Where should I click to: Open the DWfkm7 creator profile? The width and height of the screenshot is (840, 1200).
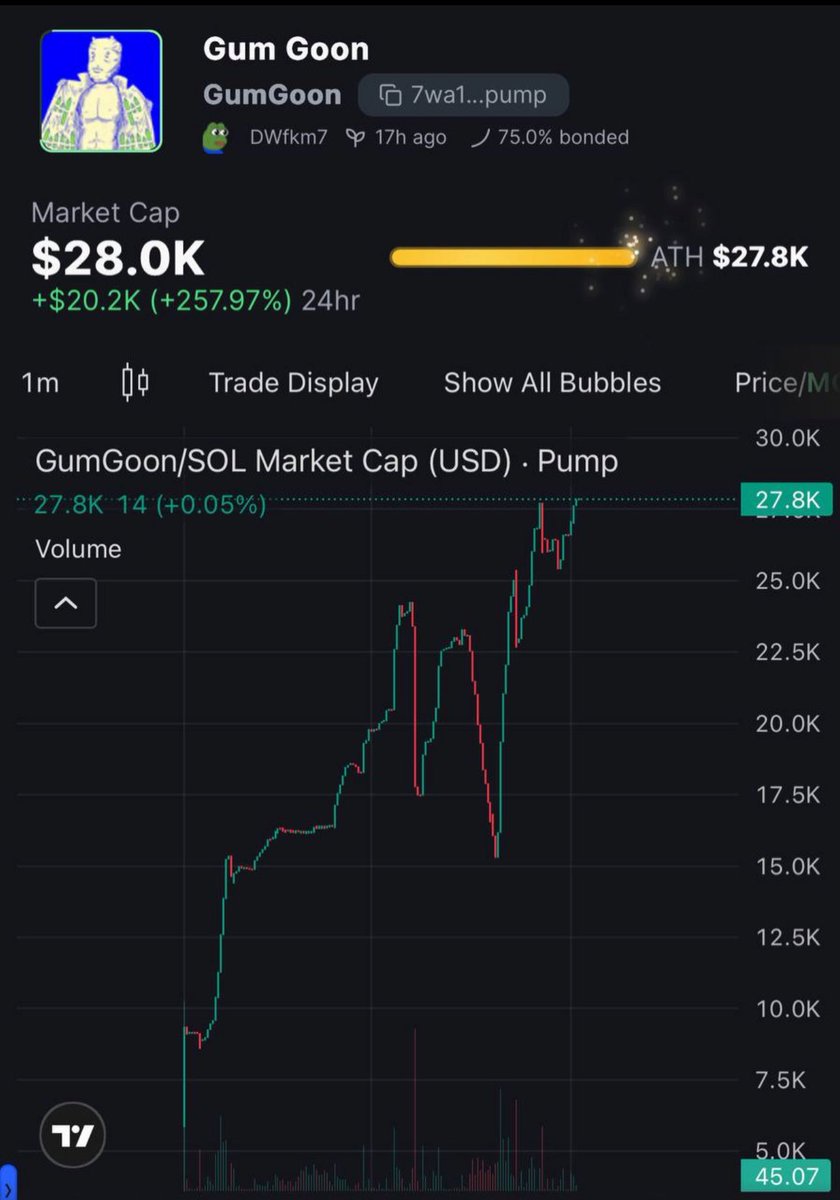[289, 137]
